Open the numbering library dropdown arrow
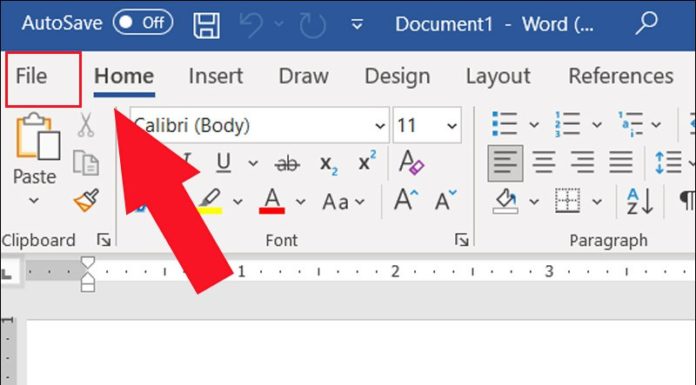Image resolution: width=696 pixels, height=385 pixels. (597, 125)
